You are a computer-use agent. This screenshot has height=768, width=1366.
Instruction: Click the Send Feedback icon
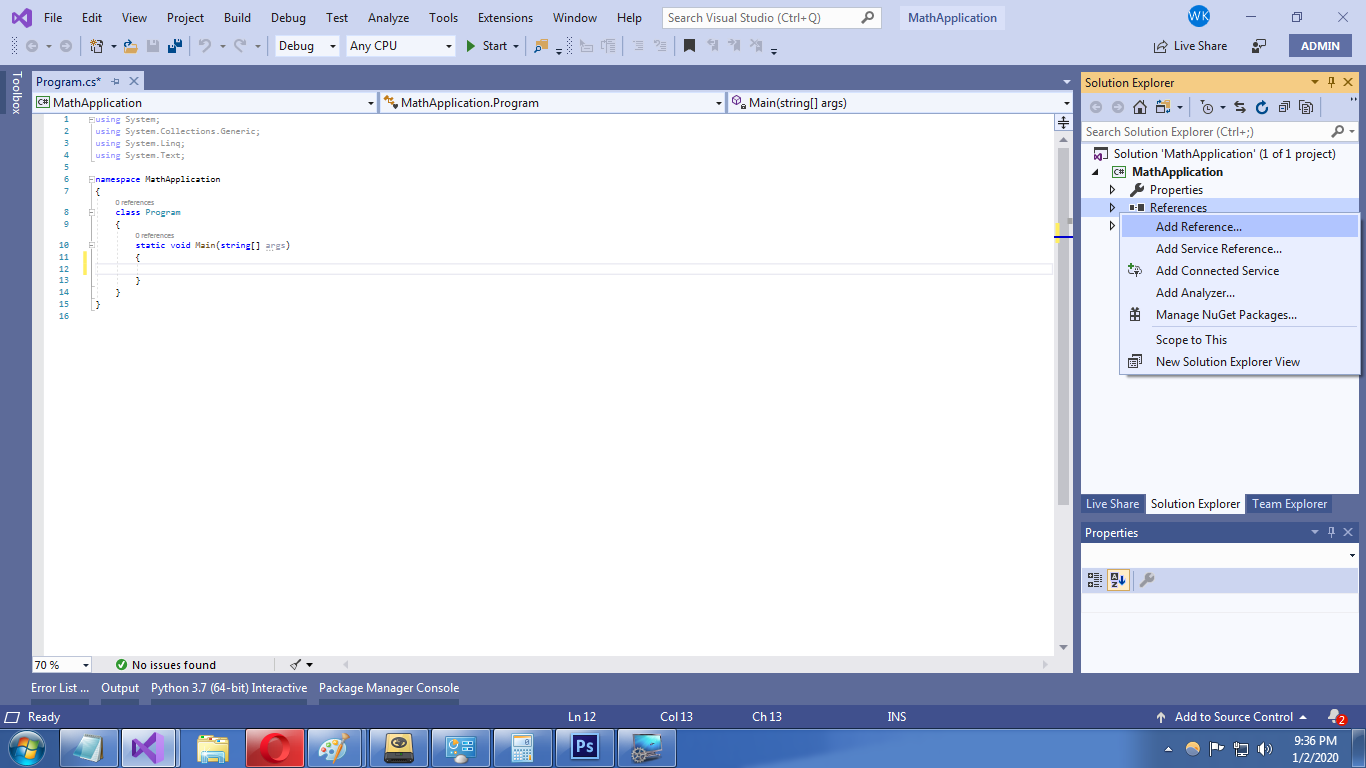click(x=1259, y=46)
